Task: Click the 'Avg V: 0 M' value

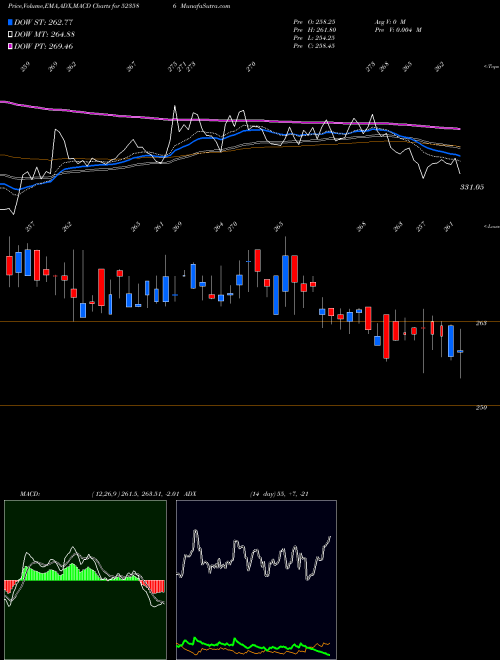Action: (389, 22)
